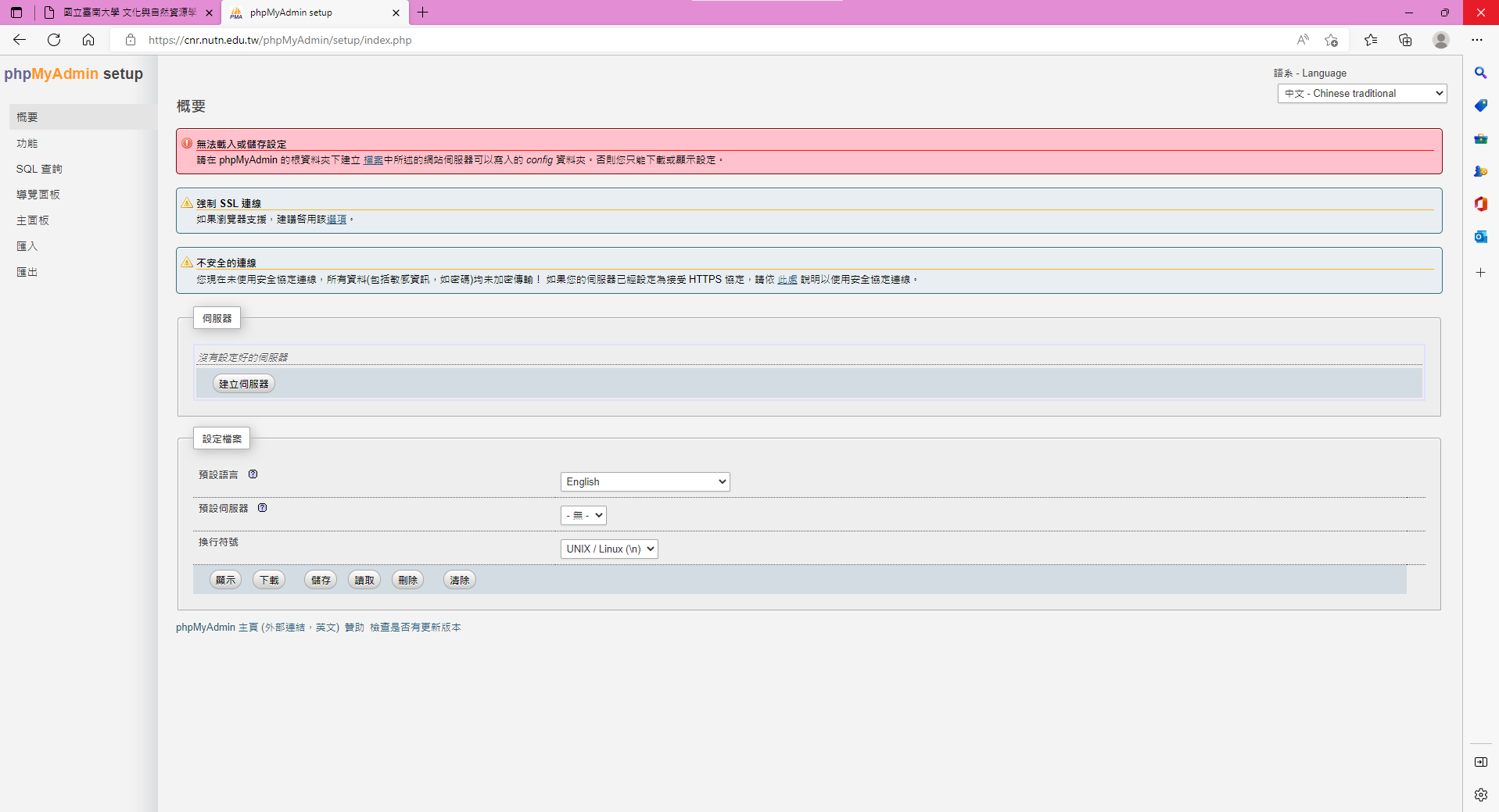Viewport: 1499px width, 812px height.
Task: Open the settings and more ellipsis menu
Action: pos(1477,40)
